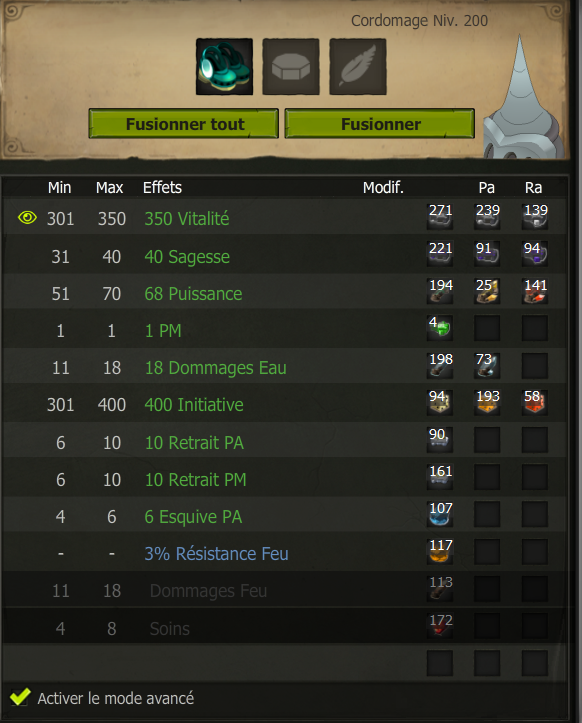Click the Fusionner button
Screen dimensions: 582x723
coord(380,124)
